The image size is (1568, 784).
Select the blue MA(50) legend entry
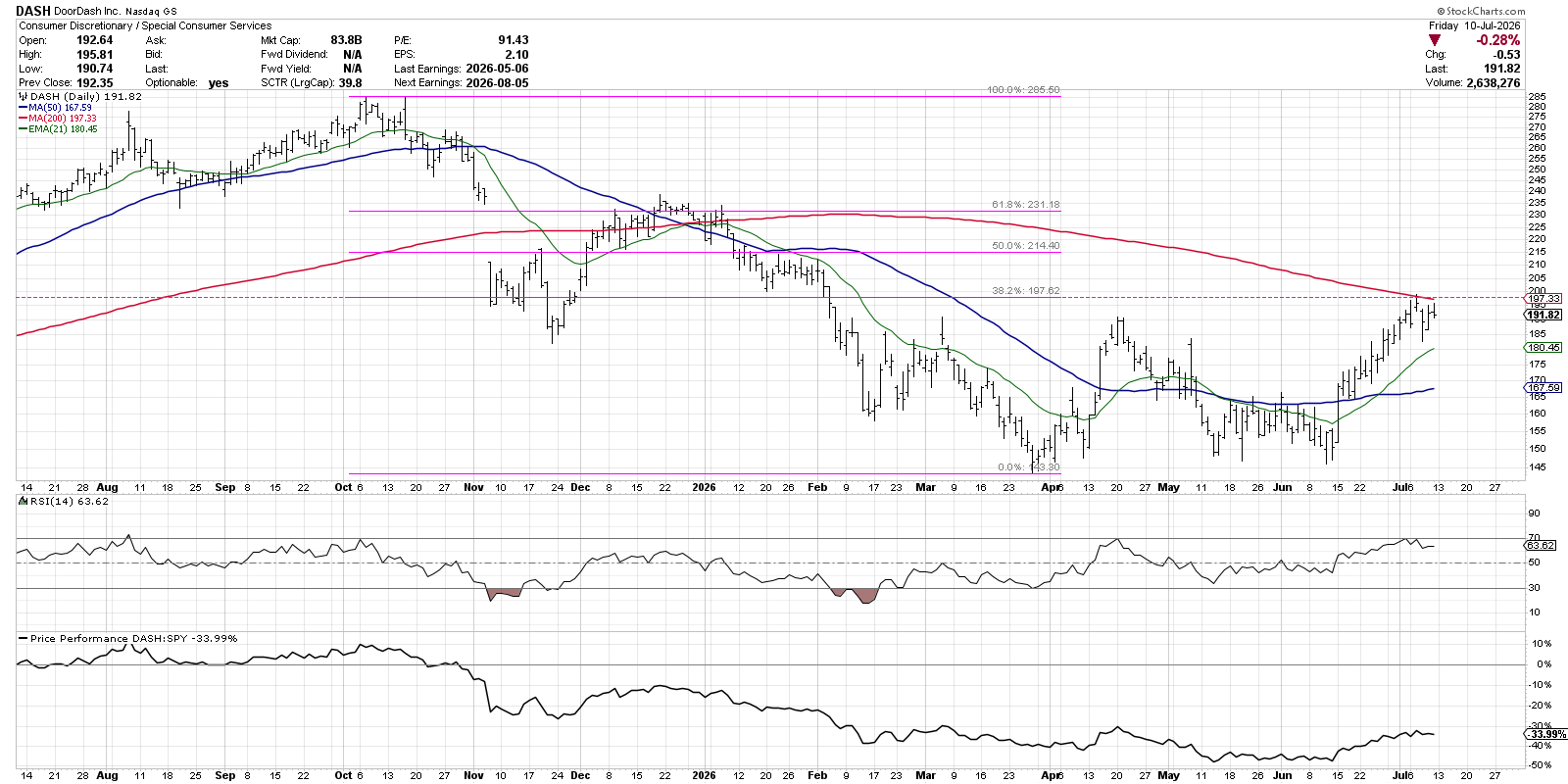click(56, 108)
